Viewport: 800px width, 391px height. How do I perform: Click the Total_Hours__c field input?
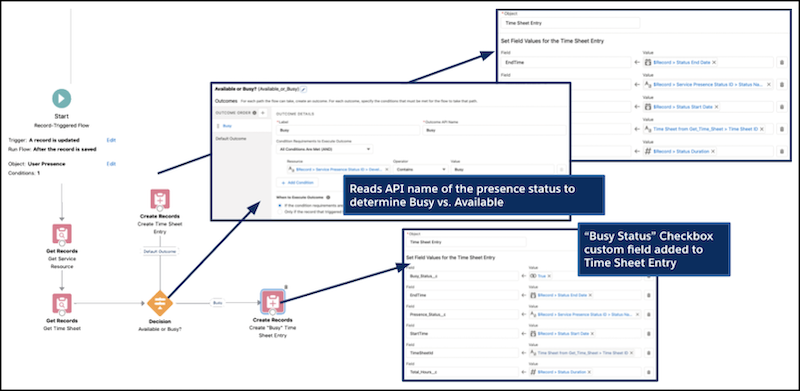(x=462, y=372)
